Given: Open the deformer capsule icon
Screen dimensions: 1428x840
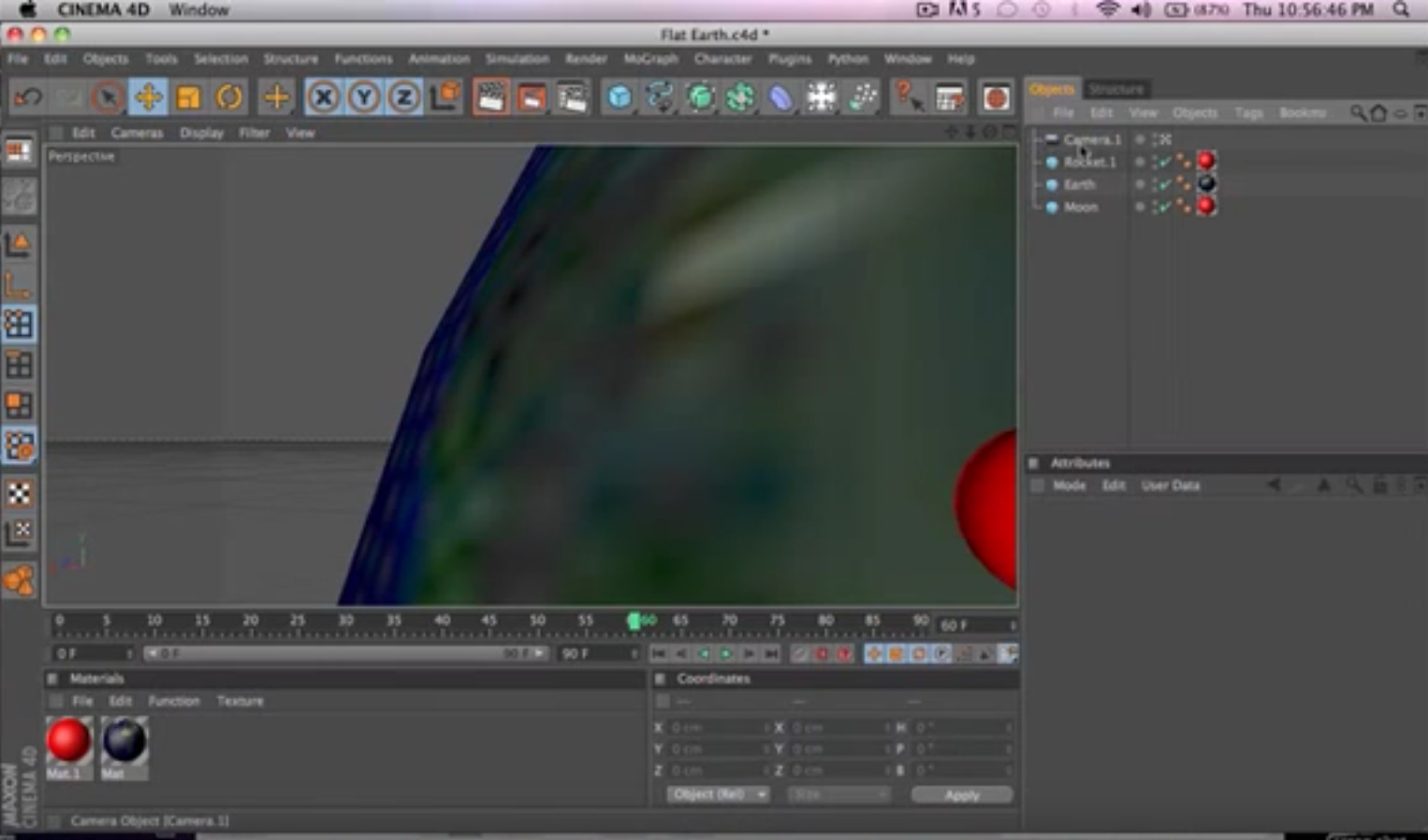Looking at the screenshot, I should coord(780,97).
